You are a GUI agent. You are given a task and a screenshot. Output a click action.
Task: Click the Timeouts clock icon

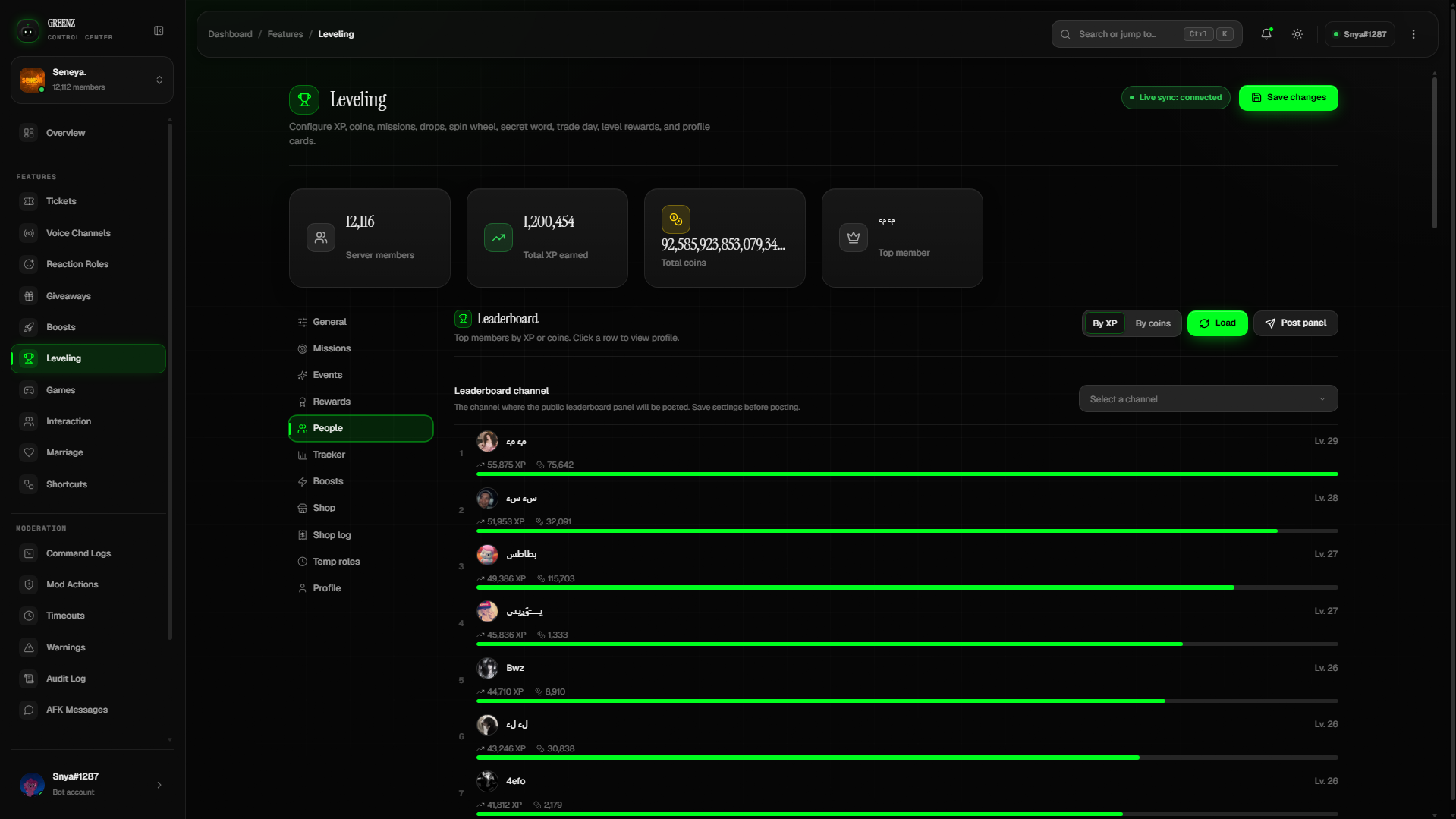coord(29,616)
